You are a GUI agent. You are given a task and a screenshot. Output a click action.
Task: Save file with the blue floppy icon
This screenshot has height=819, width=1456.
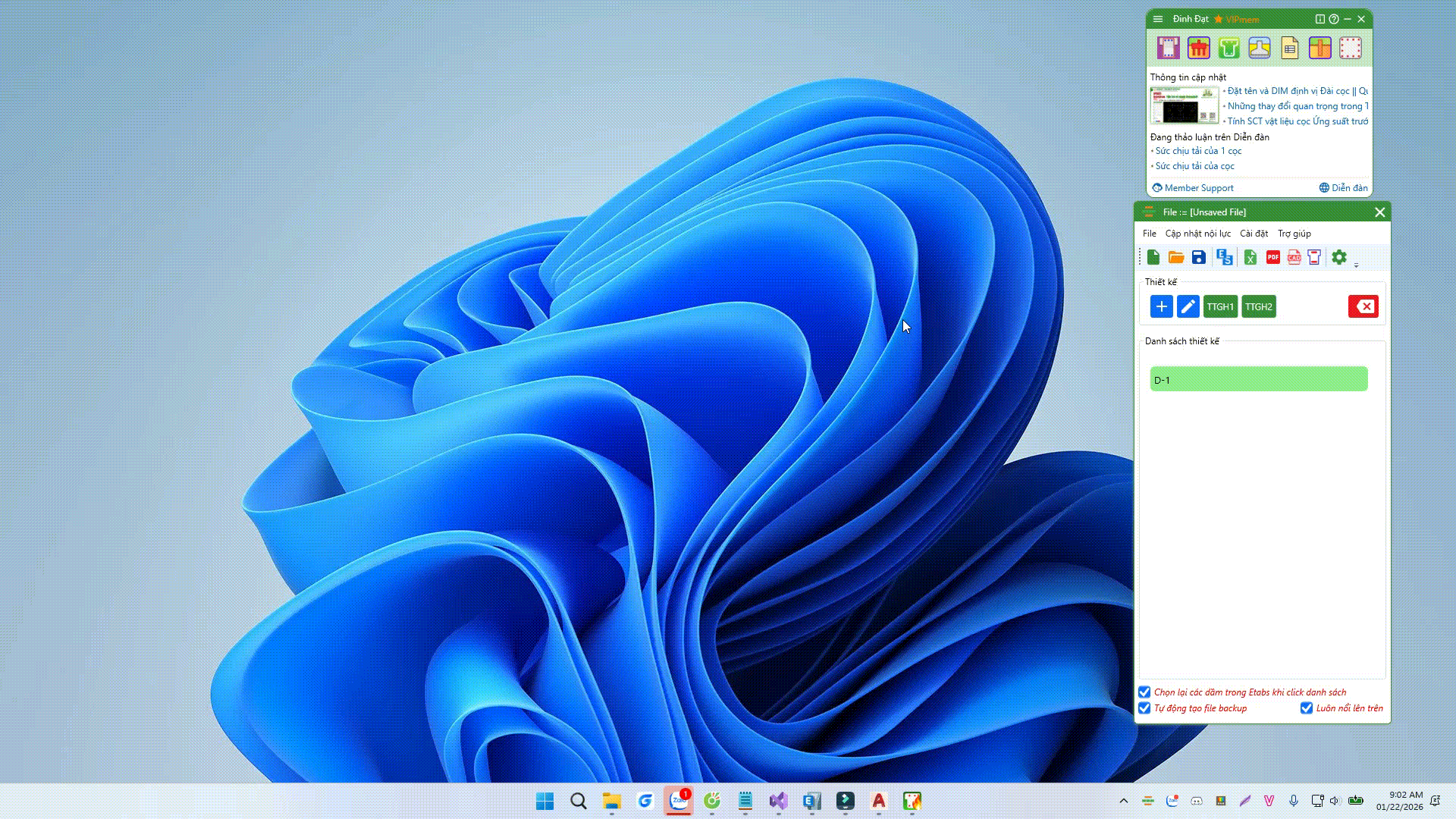(x=1198, y=258)
